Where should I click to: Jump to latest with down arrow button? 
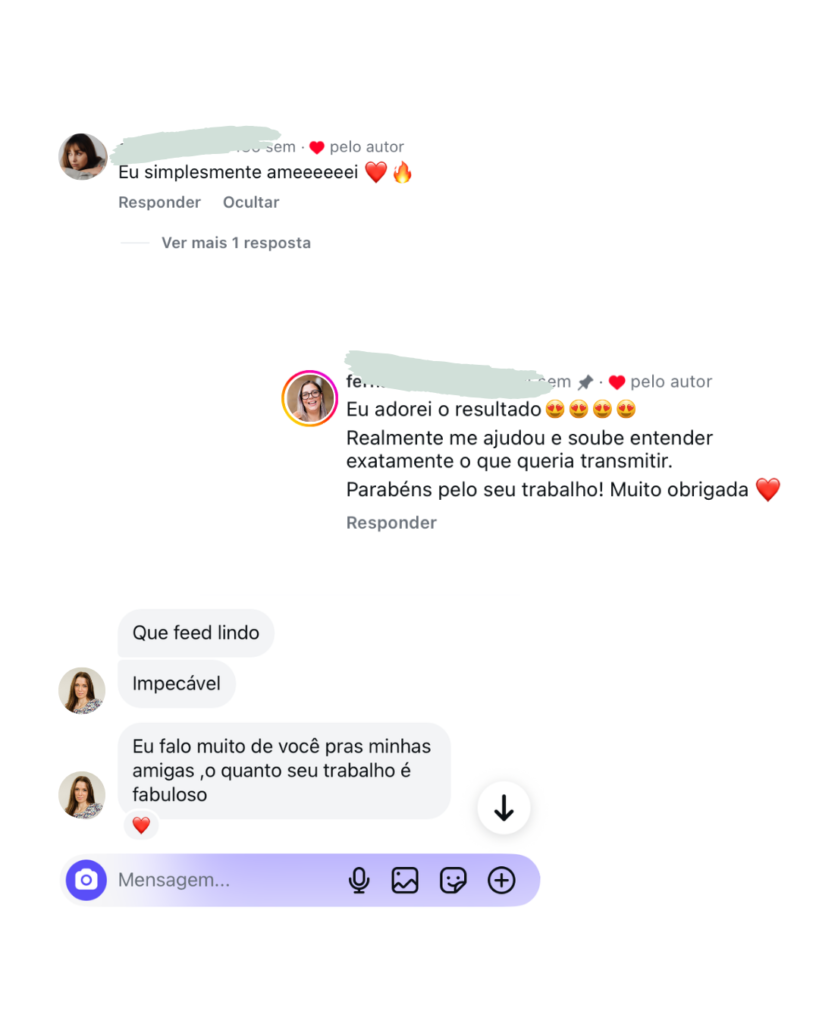tap(504, 808)
